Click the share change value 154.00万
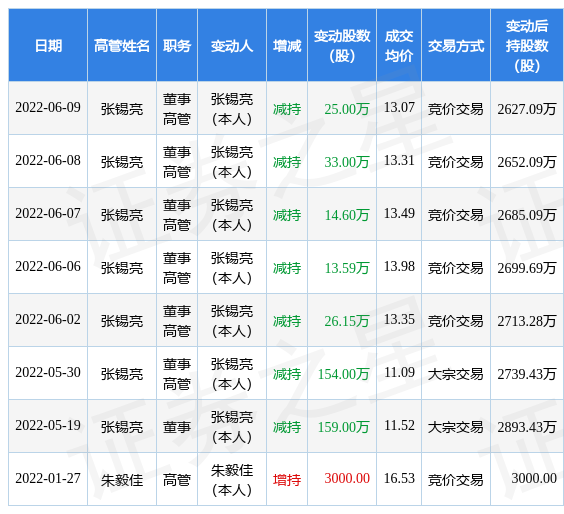Image resolution: width=564 pixels, height=514 pixels. pos(344,374)
